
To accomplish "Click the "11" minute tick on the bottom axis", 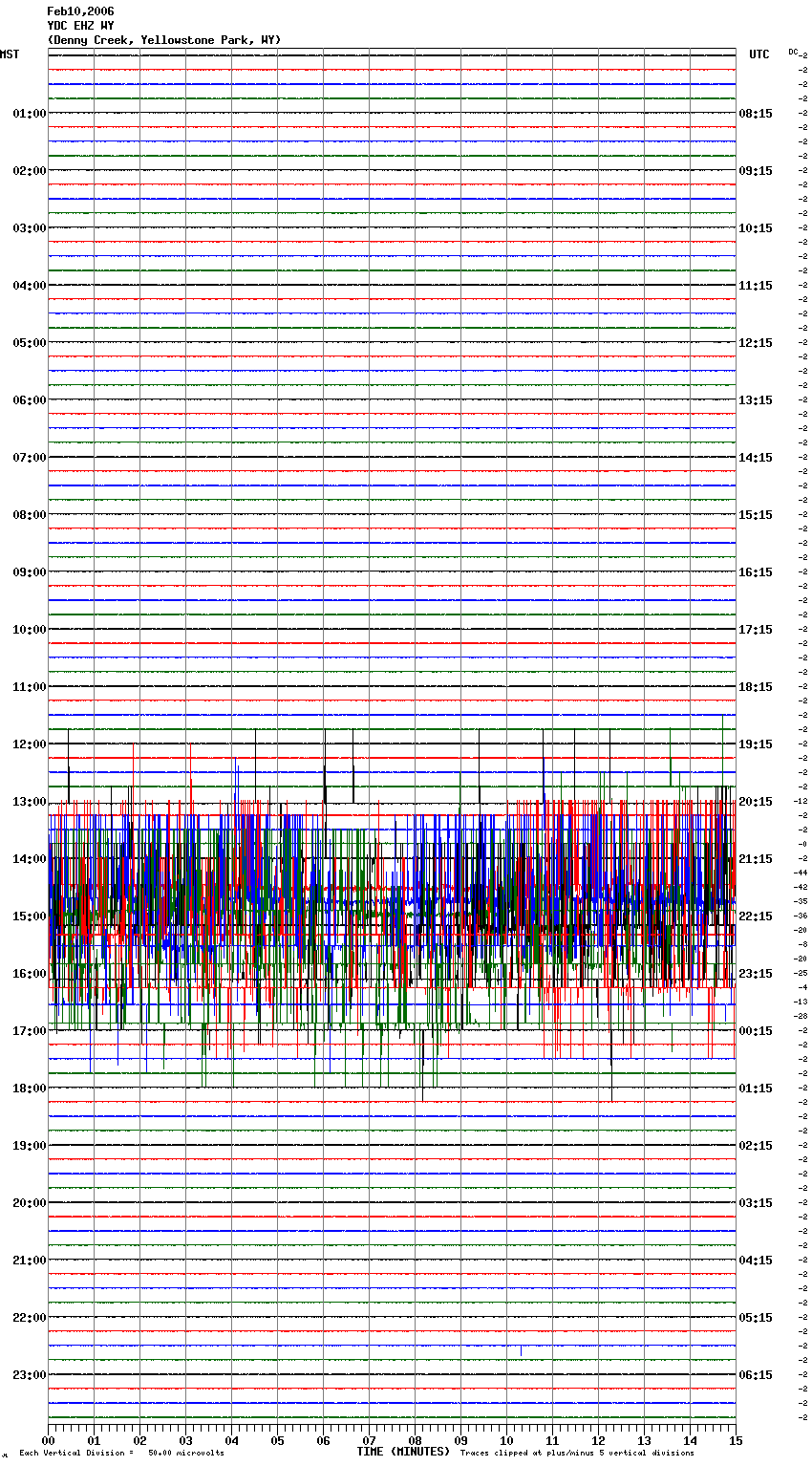I will coord(553,1440).
